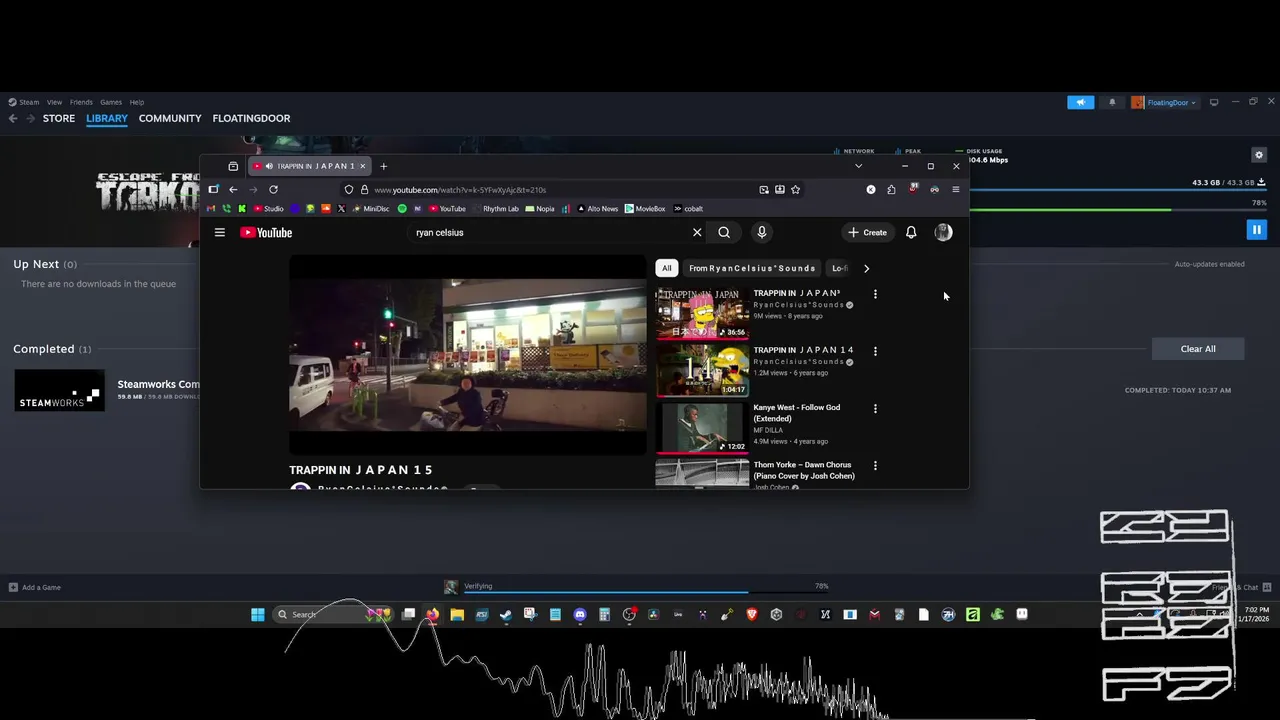Open the Rhythm Lab bookmark

pos(495,209)
